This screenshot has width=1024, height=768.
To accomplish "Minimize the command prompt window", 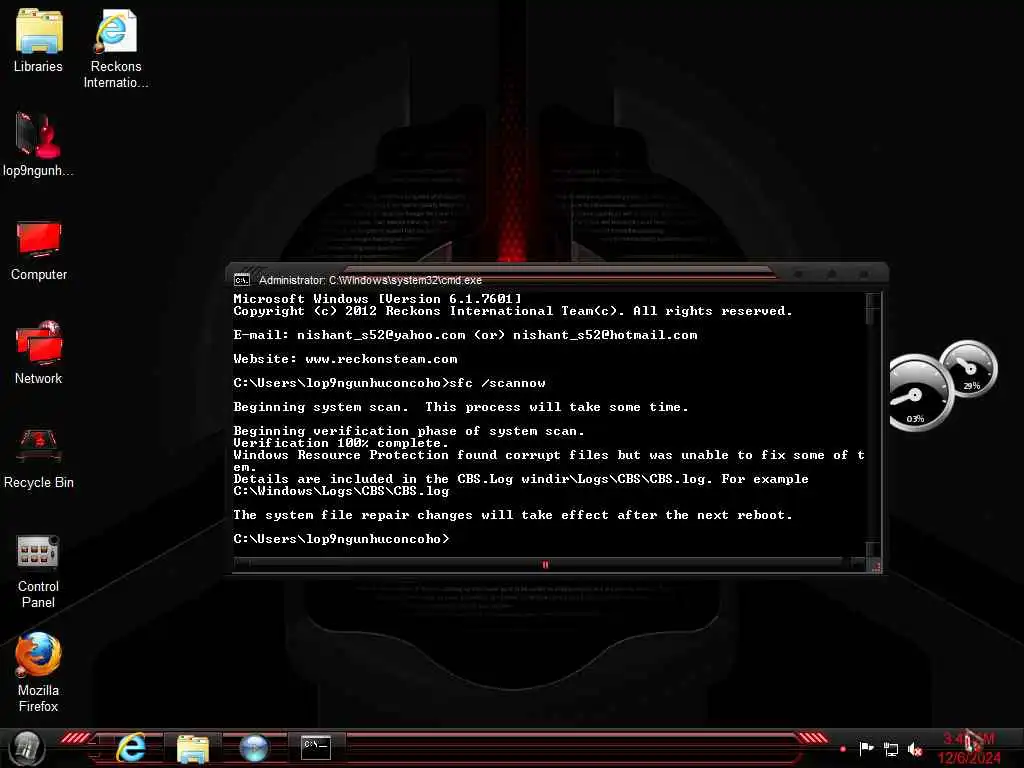I will (798, 274).
